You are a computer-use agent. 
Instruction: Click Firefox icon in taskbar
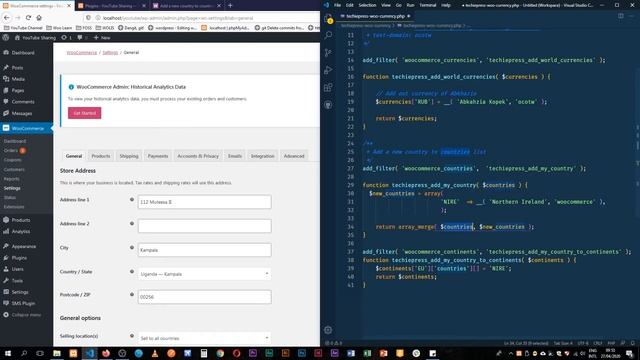tap(106, 353)
